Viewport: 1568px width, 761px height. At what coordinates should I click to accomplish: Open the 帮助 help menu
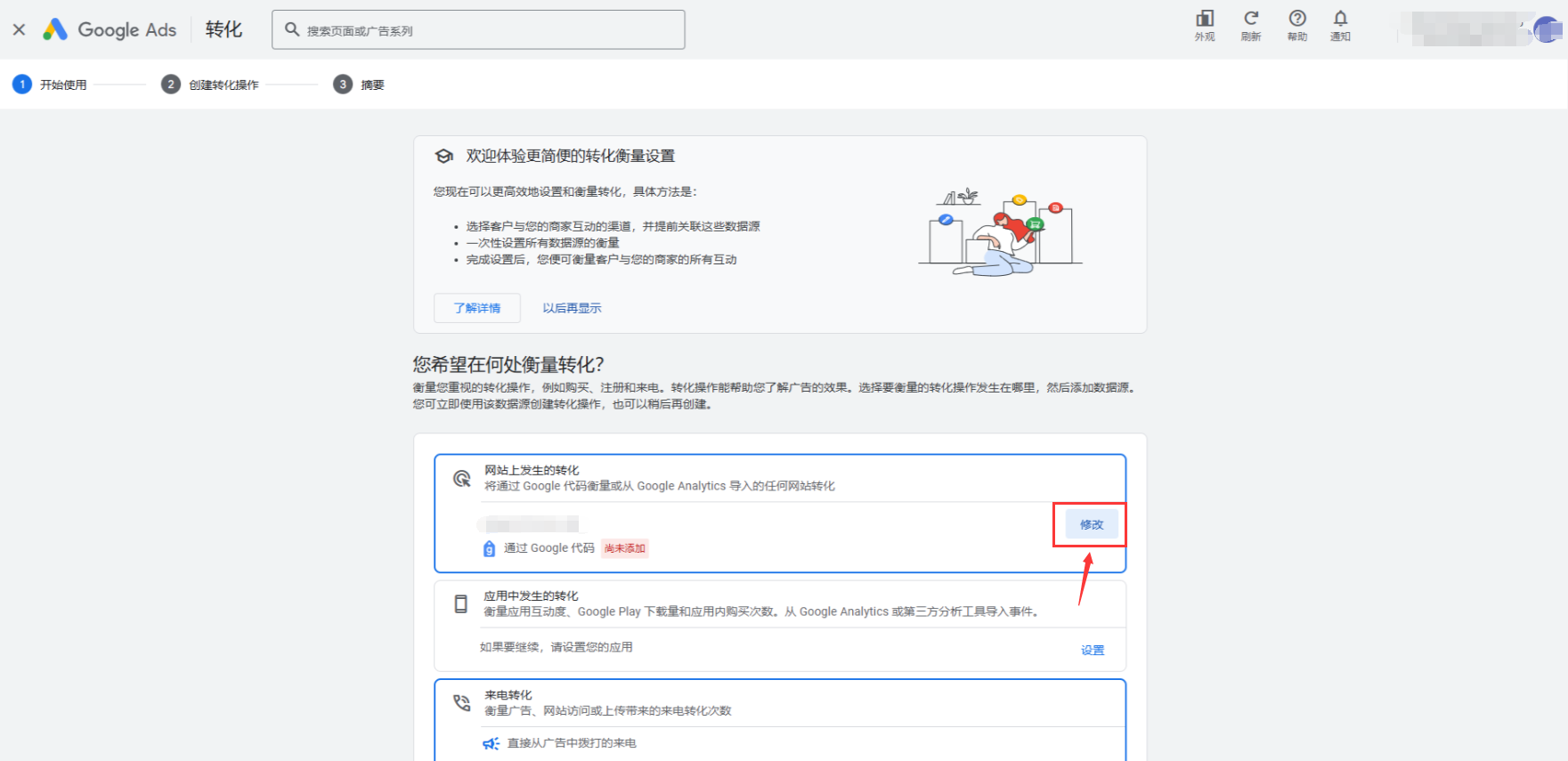[x=1297, y=25]
